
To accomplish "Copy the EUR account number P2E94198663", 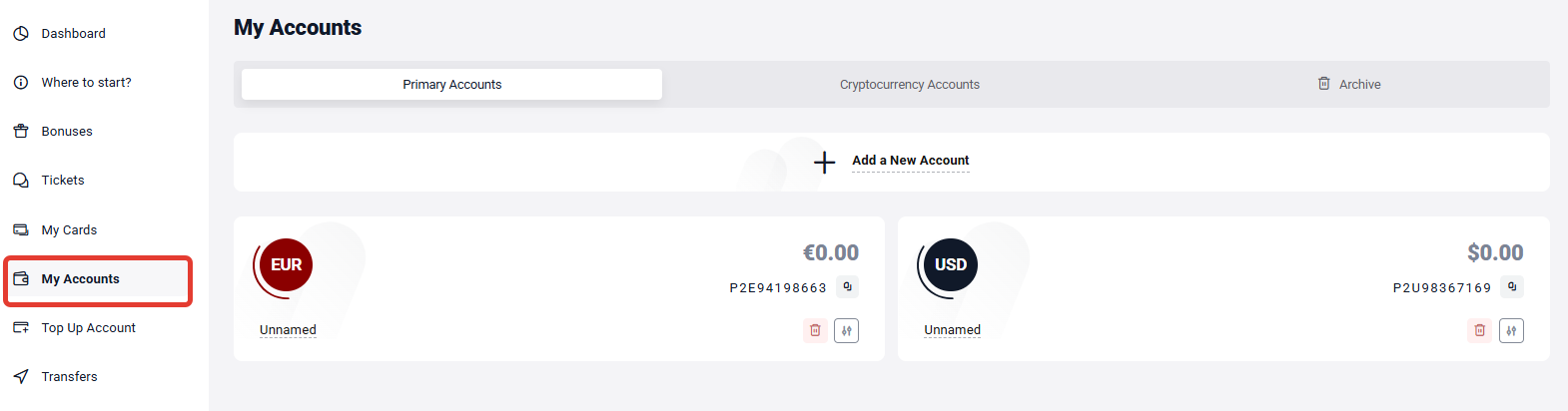I will tap(847, 287).
